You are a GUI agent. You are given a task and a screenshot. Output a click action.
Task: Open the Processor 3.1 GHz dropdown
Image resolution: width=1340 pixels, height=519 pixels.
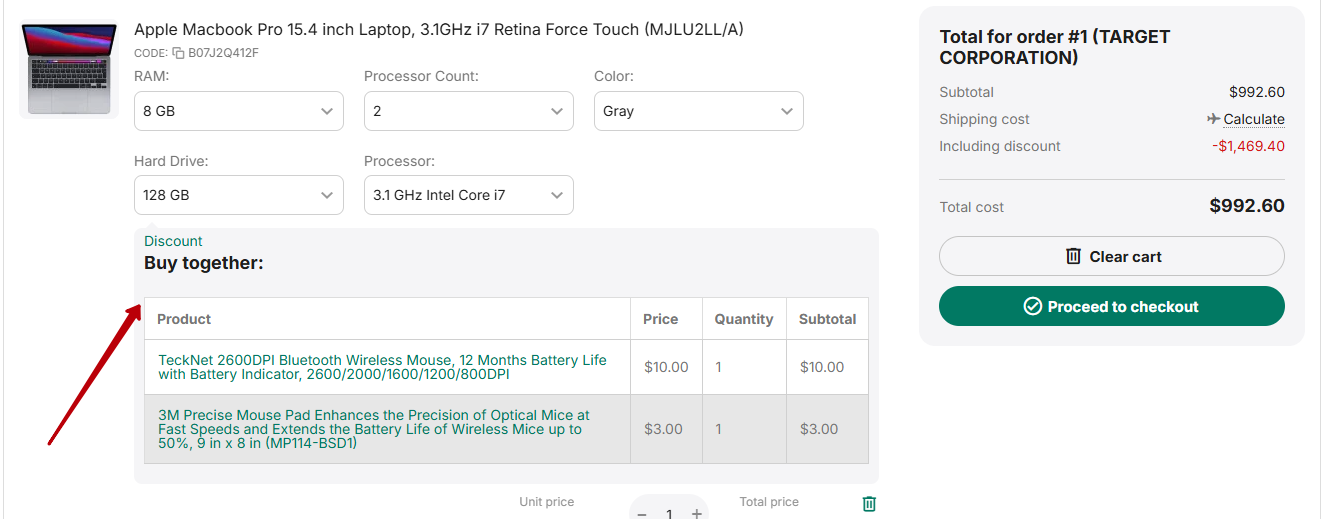[468, 195]
